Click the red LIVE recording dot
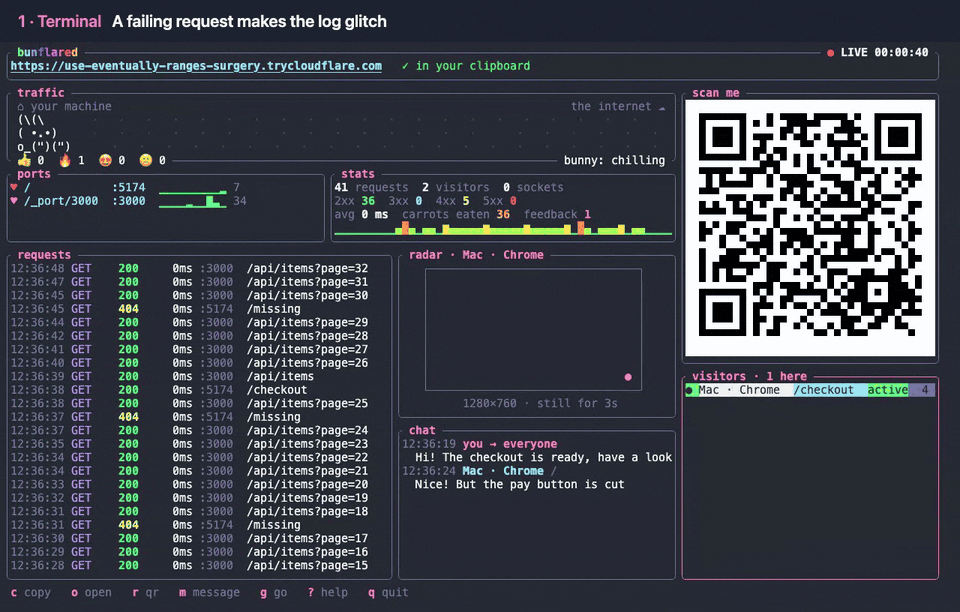This screenshot has width=960, height=612. tap(830, 53)
